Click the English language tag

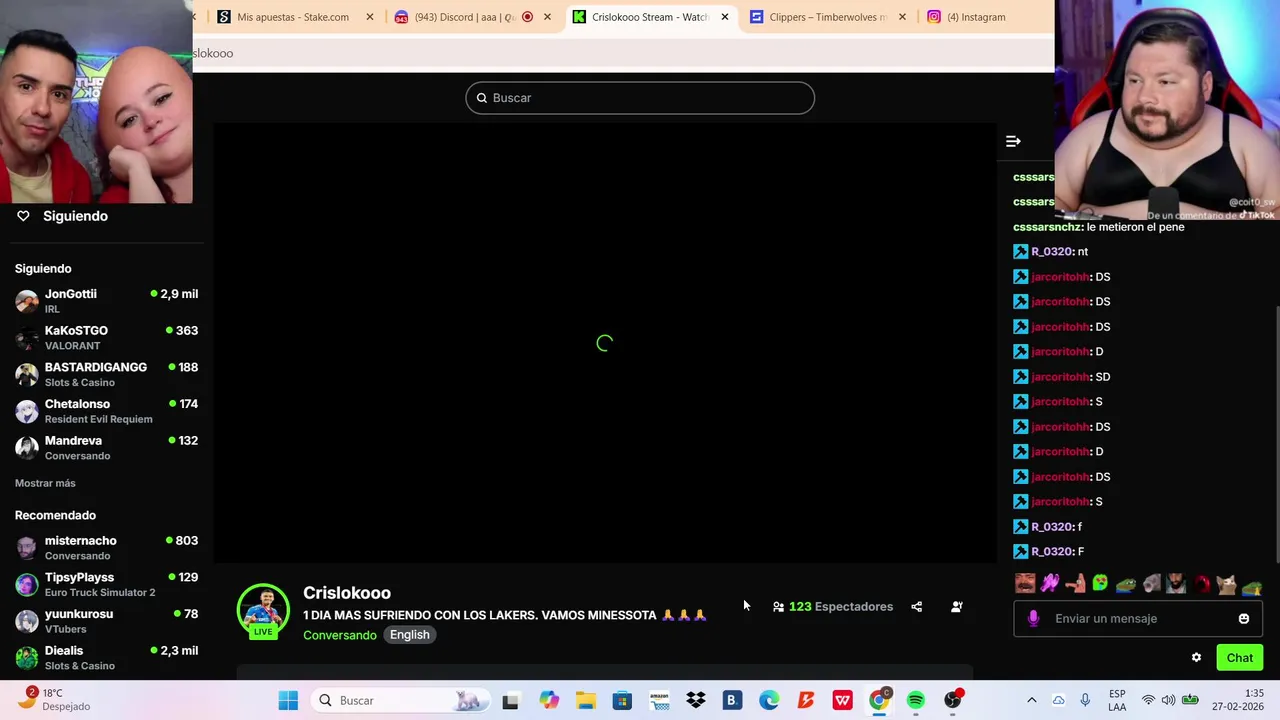pyautogui.click(x=410, y=635)
